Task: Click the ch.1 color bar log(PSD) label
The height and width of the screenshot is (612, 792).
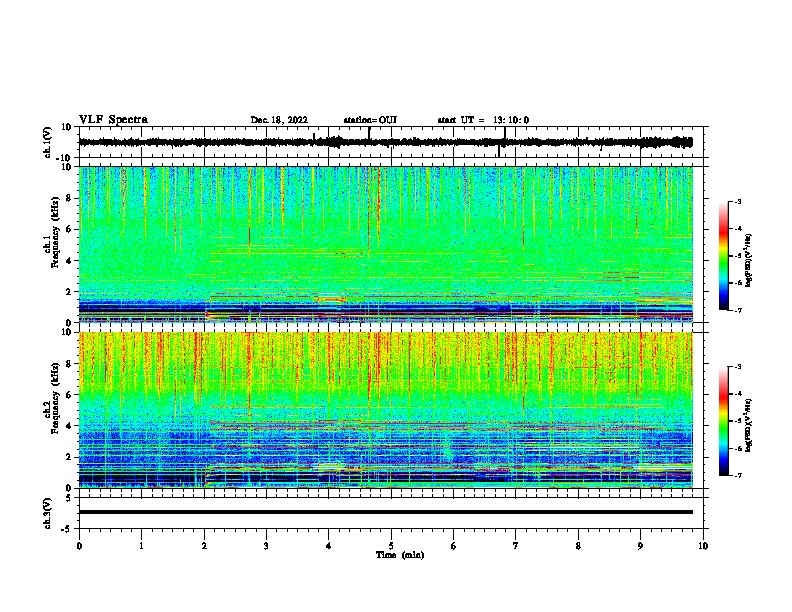Action: pyautogui.click(x=749, y=261)
